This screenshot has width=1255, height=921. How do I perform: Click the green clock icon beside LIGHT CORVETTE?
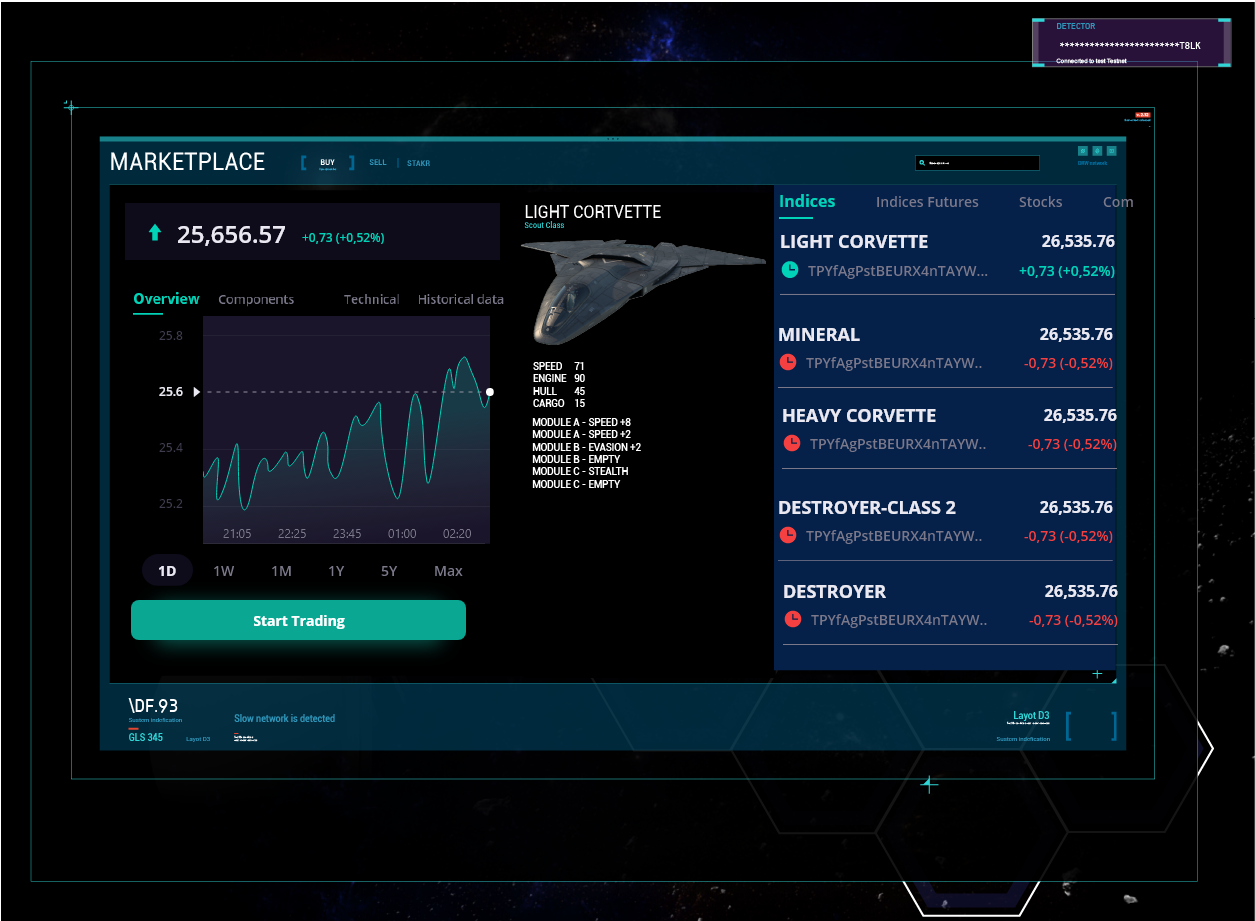click(x=790, y=270)
